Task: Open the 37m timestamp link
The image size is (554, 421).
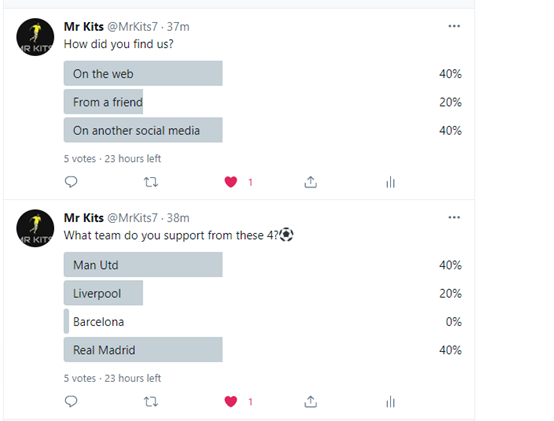Action: (x=178, y=26)
